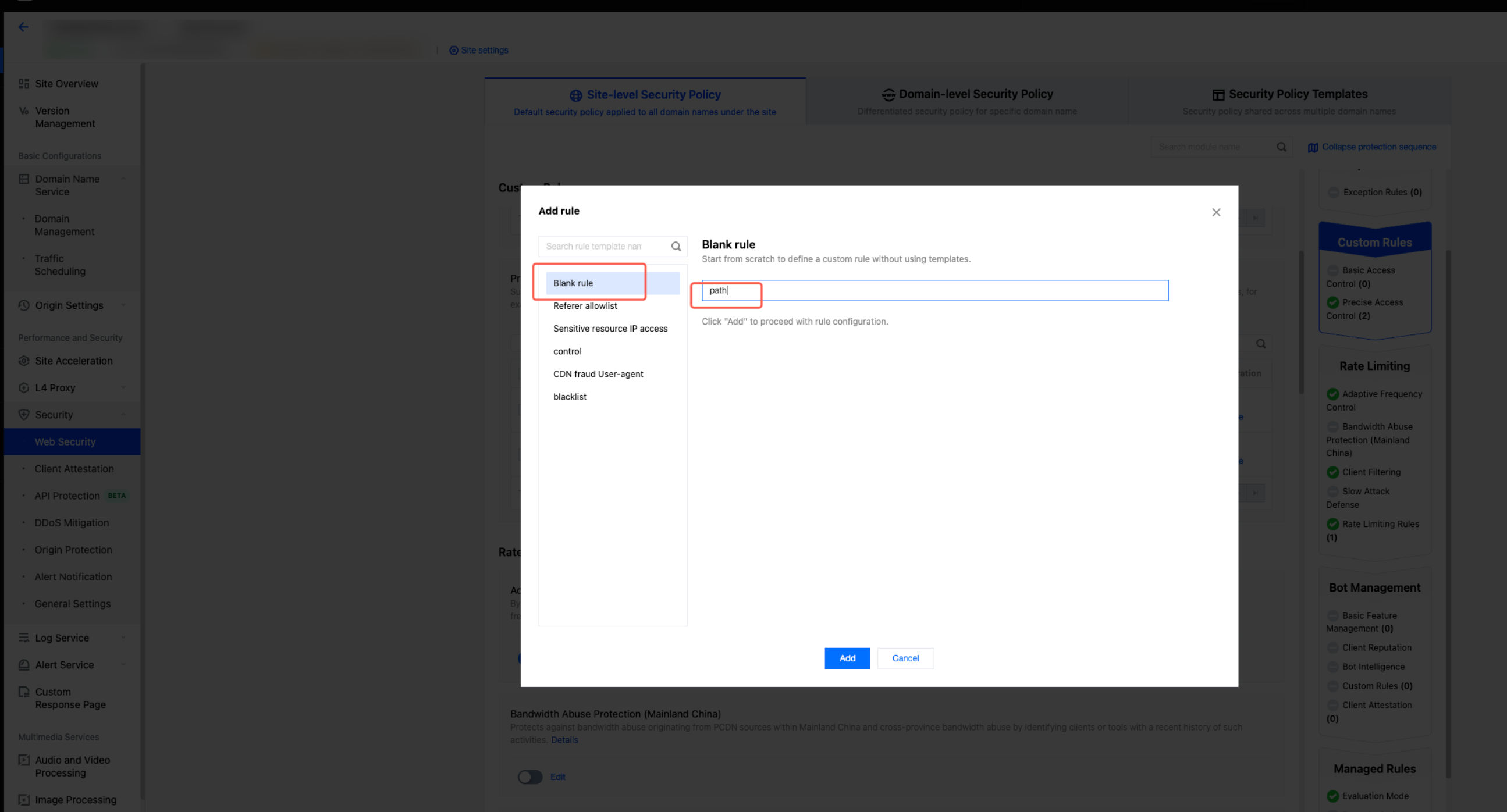The height and width of the screenshot is (812, 1507).
Task: Expand the Origin Settings menu chevron
Action: pyautogui.click(x=123, y=305)
